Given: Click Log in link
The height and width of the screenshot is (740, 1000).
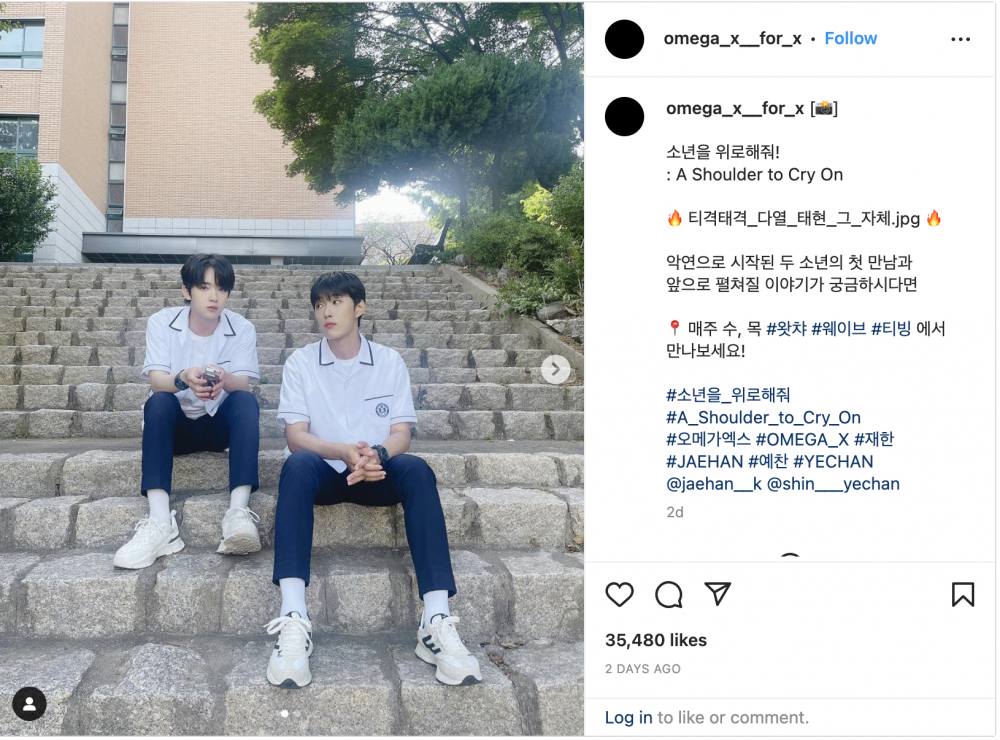Looking at the screenshot, I should pos(628,718).
